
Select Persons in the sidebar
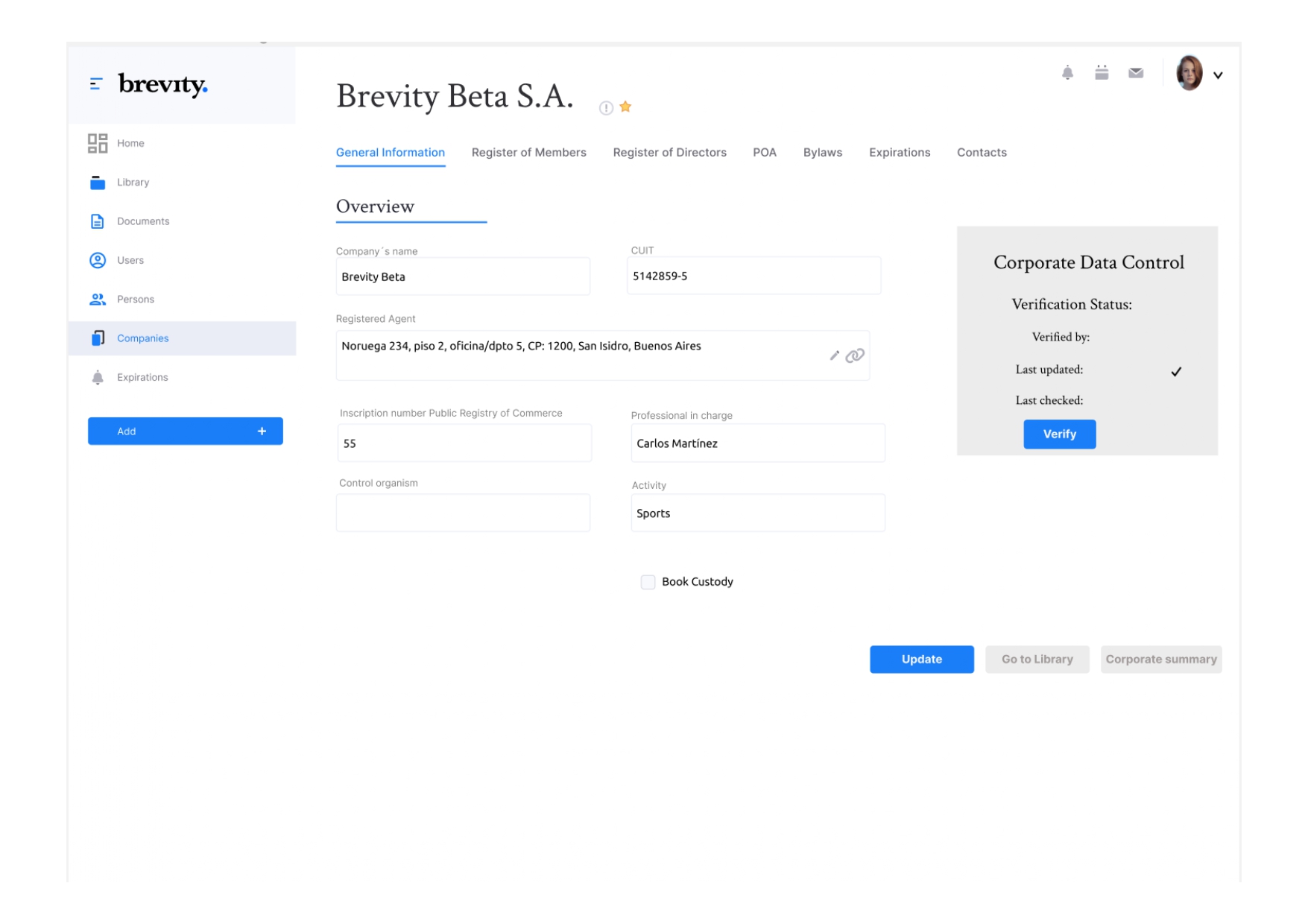click(x=136, y=299)
